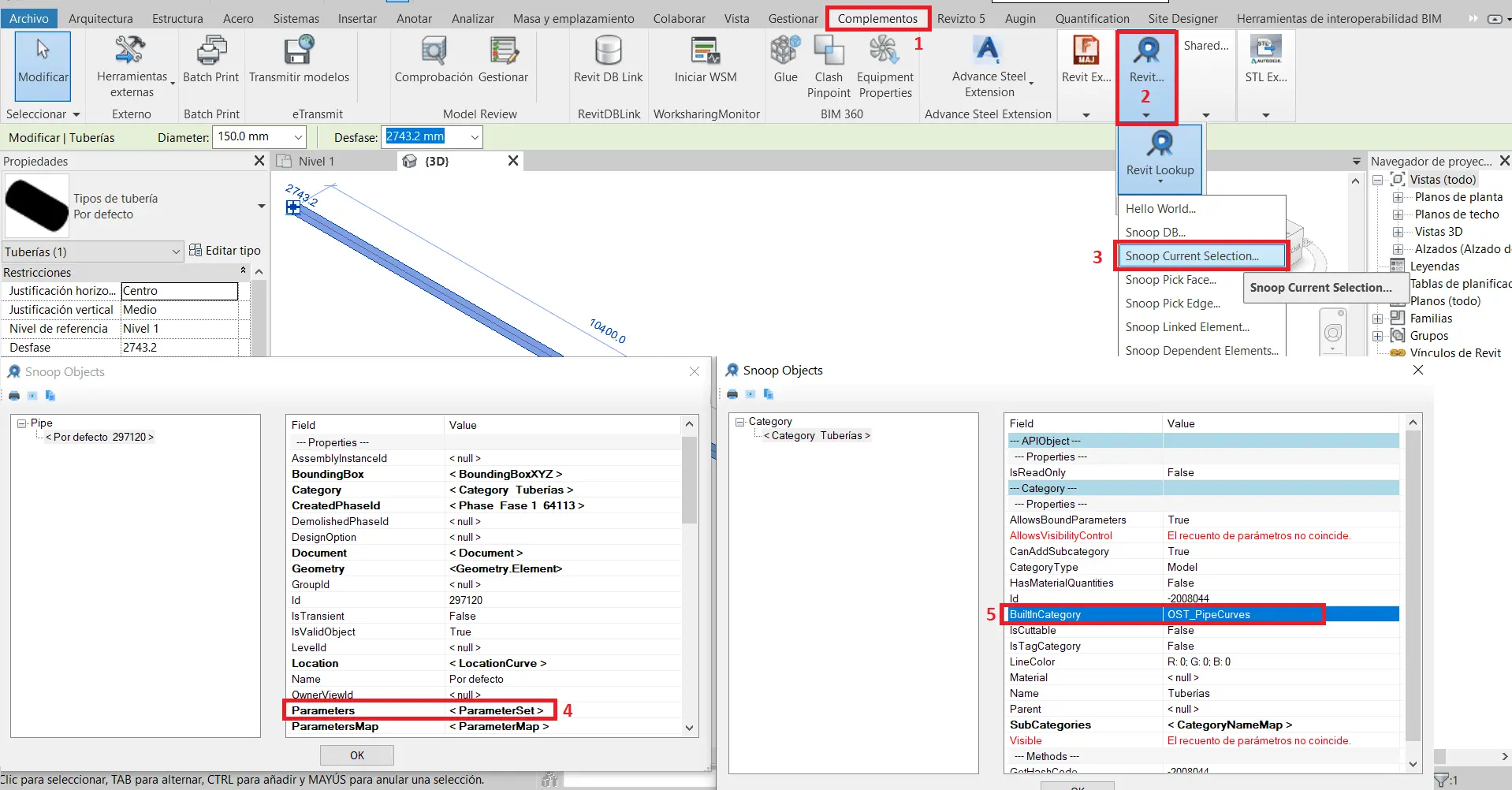The image size is (1512, 790).
Task: Click print icon in right Snoop Objects
Action: (732, 393)
